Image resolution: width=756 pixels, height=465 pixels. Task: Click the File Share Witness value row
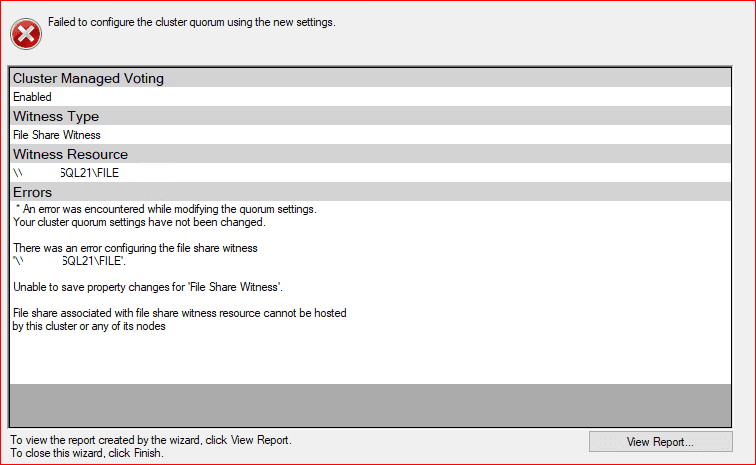(57, 135)
